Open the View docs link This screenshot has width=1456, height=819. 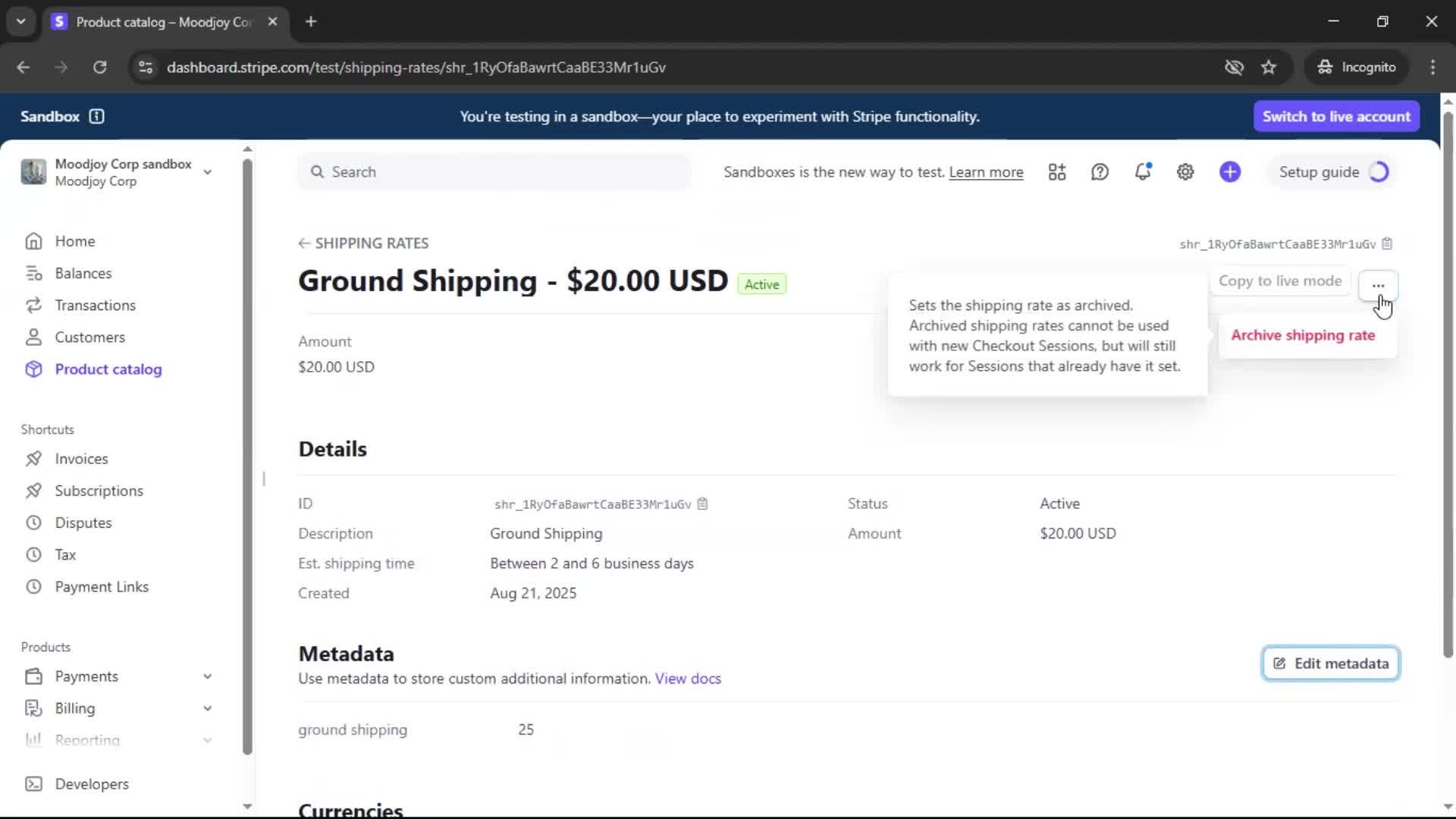[687, 679]
